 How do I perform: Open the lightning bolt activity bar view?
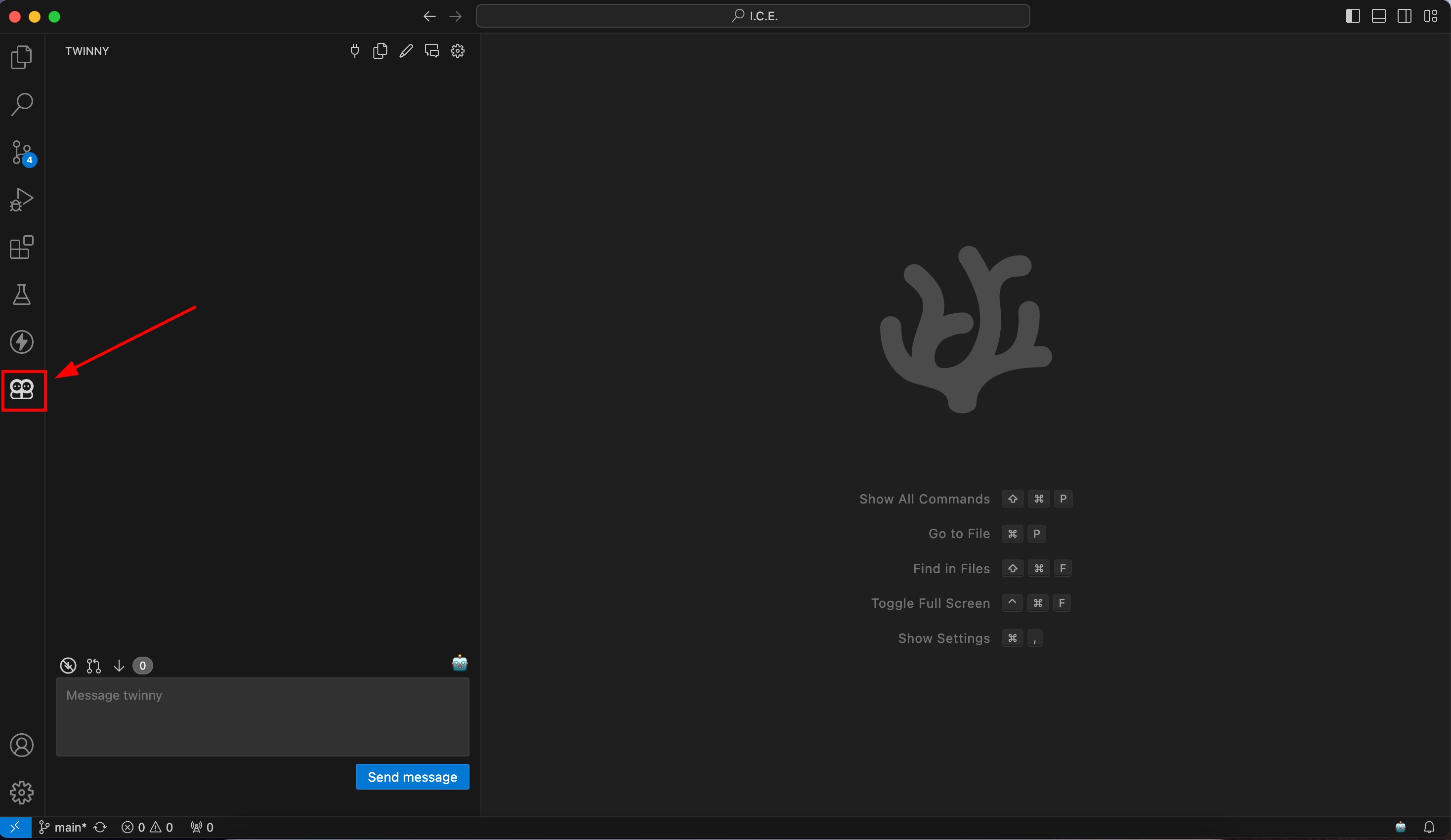pyautogui.click(x=22, y=342)
